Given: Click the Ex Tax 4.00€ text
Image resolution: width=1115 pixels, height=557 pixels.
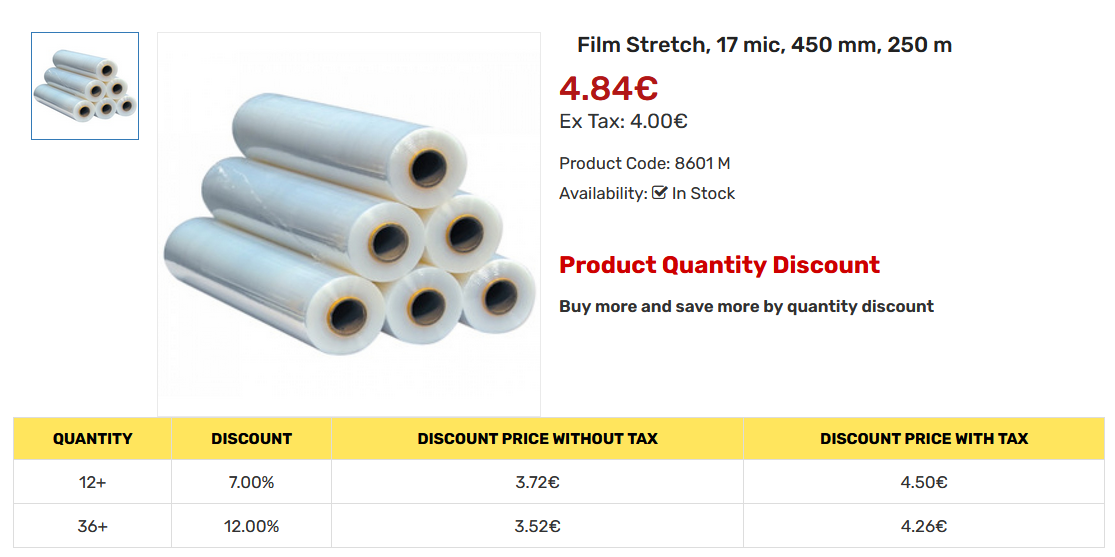Looking at the screenshot, I should pos(623,122).
